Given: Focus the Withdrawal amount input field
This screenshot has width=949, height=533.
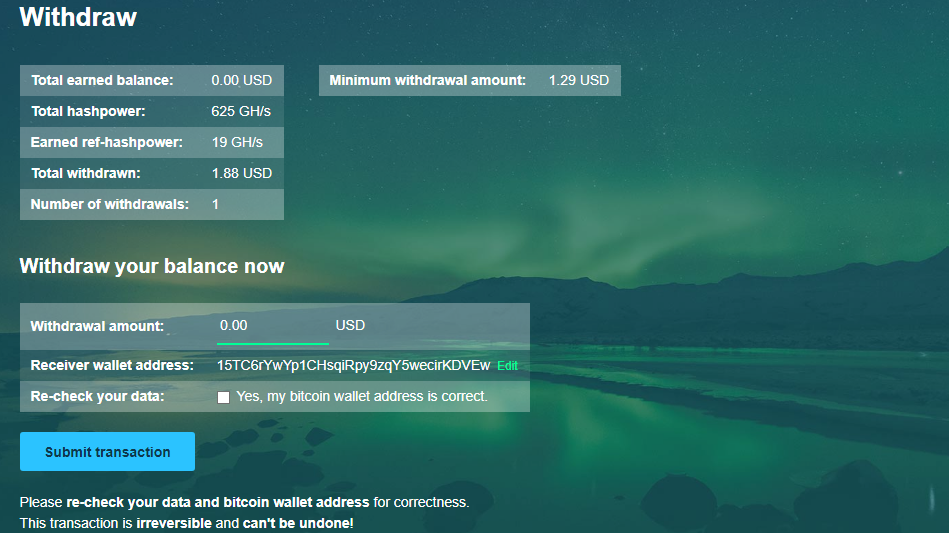Looking at the screenshot, I should click(x=272, y=326).
